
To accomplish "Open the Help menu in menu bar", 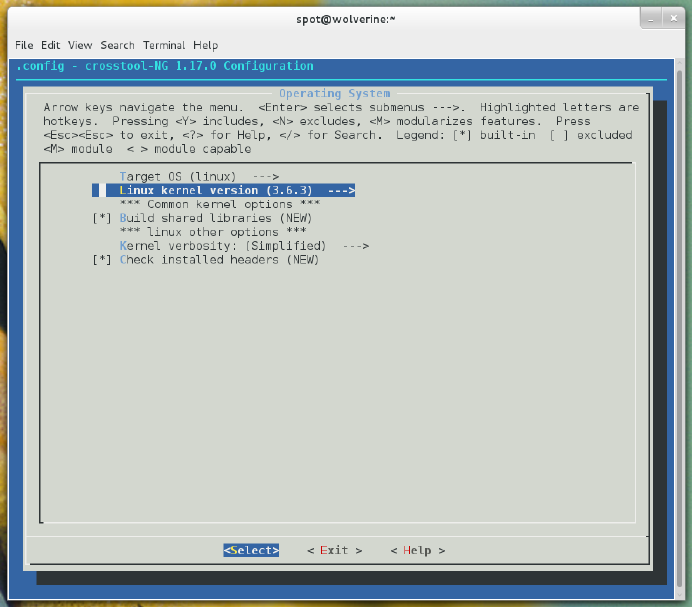I will coord(205,45).
